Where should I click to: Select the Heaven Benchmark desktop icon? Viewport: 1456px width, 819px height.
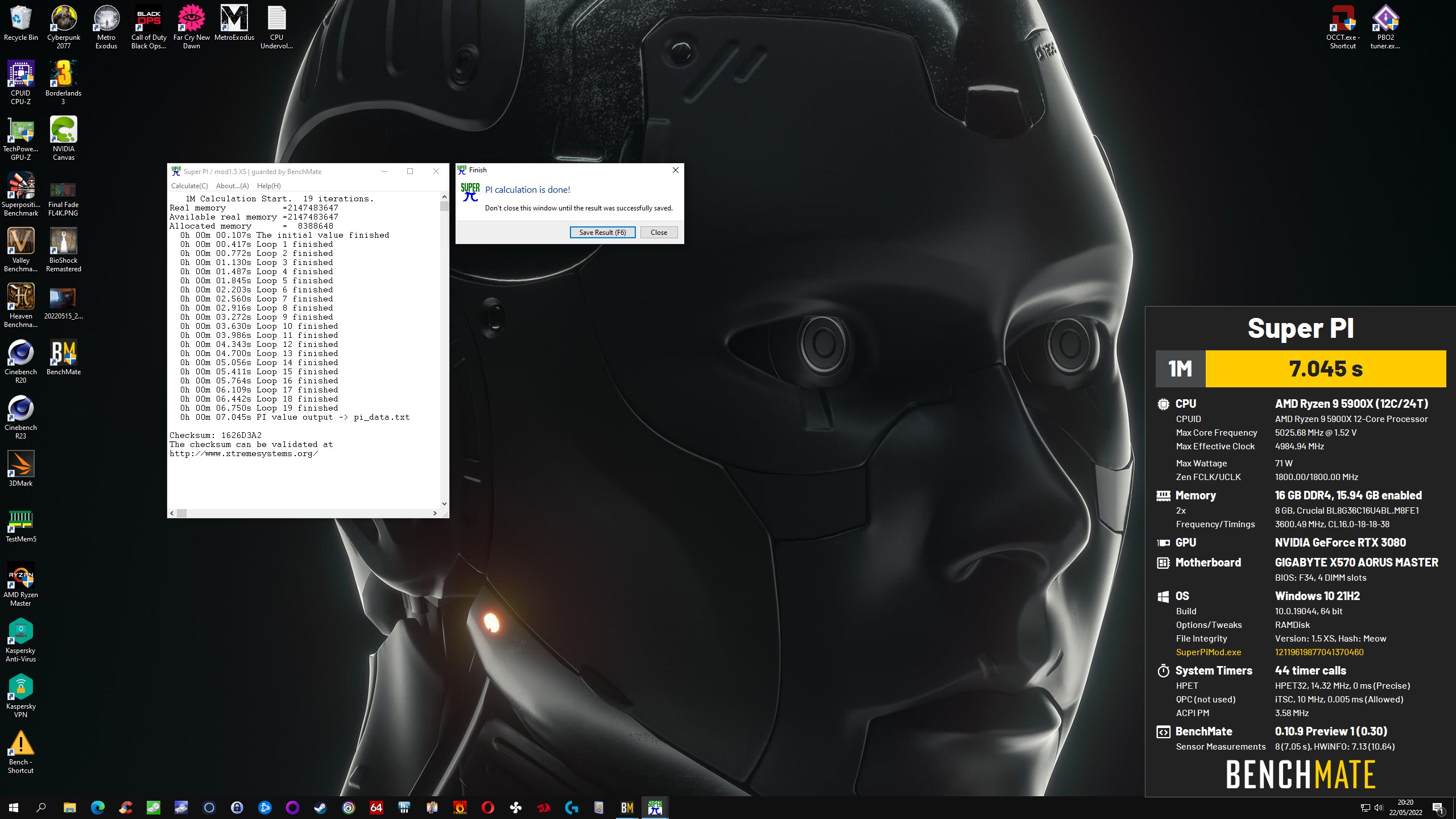[21, 306]
